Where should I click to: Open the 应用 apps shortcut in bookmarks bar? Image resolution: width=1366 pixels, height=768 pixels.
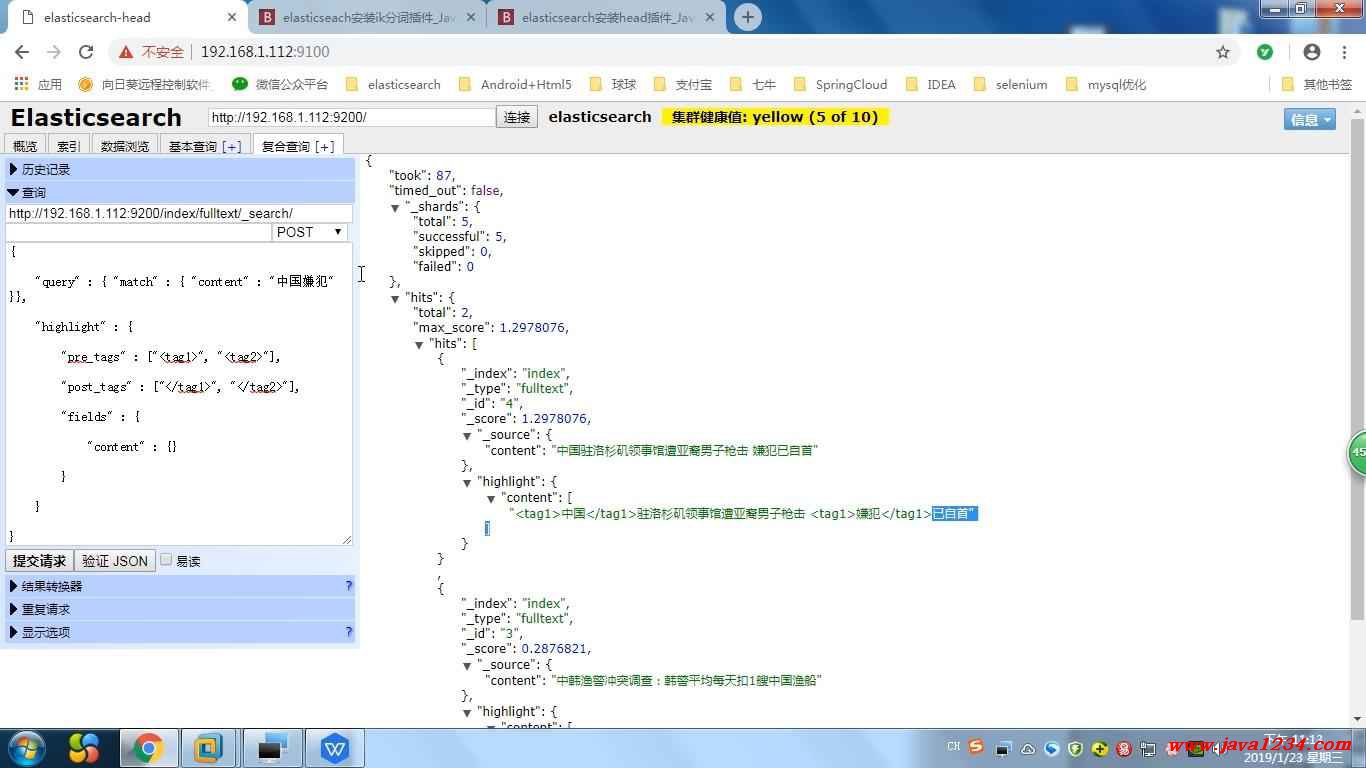37,84
